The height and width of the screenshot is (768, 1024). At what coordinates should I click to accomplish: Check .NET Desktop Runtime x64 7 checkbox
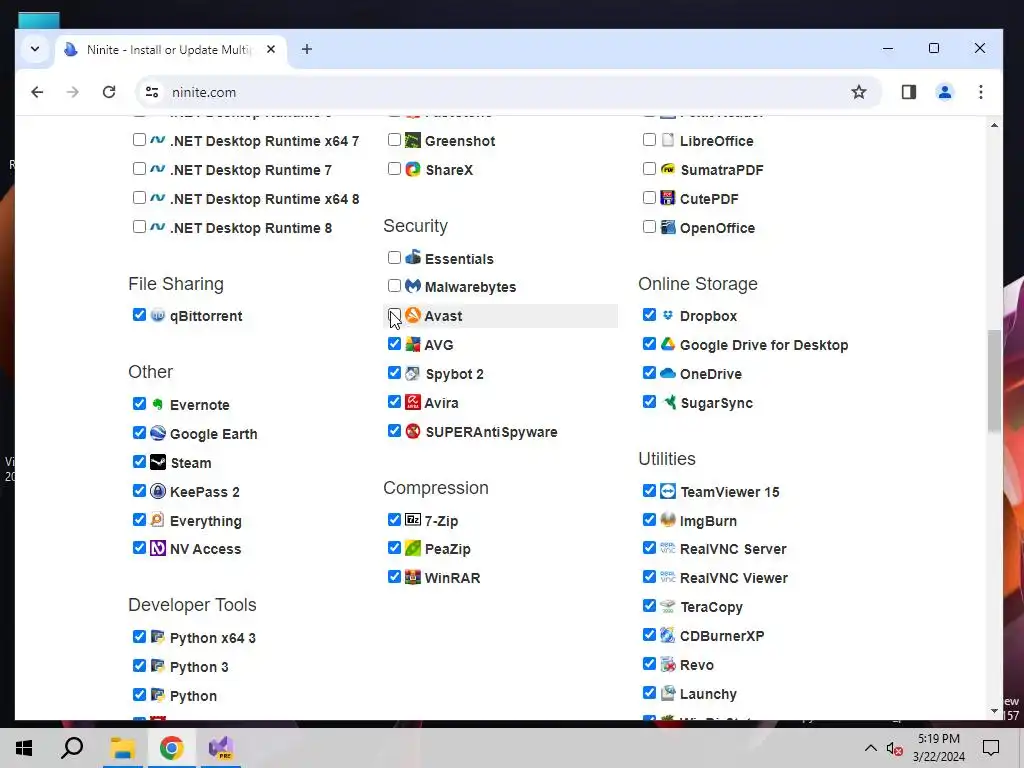point(139,139)
